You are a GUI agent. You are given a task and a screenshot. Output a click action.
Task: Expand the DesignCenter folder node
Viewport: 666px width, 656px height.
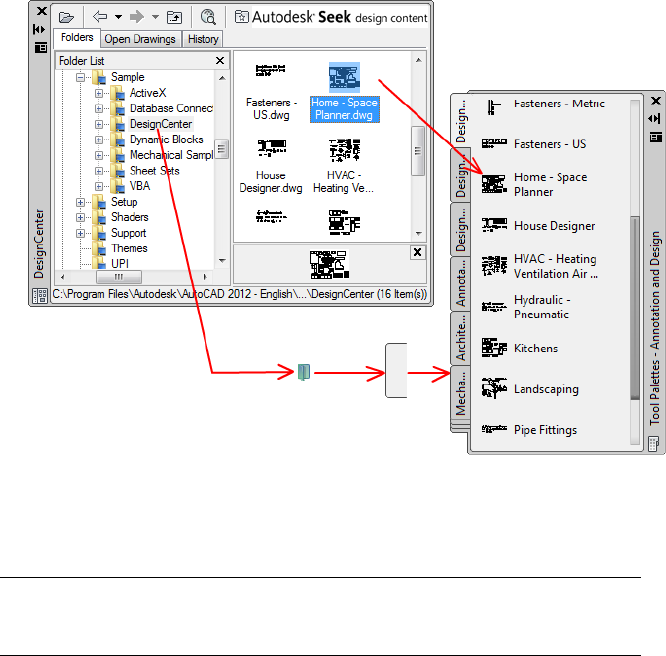point(99,124)
